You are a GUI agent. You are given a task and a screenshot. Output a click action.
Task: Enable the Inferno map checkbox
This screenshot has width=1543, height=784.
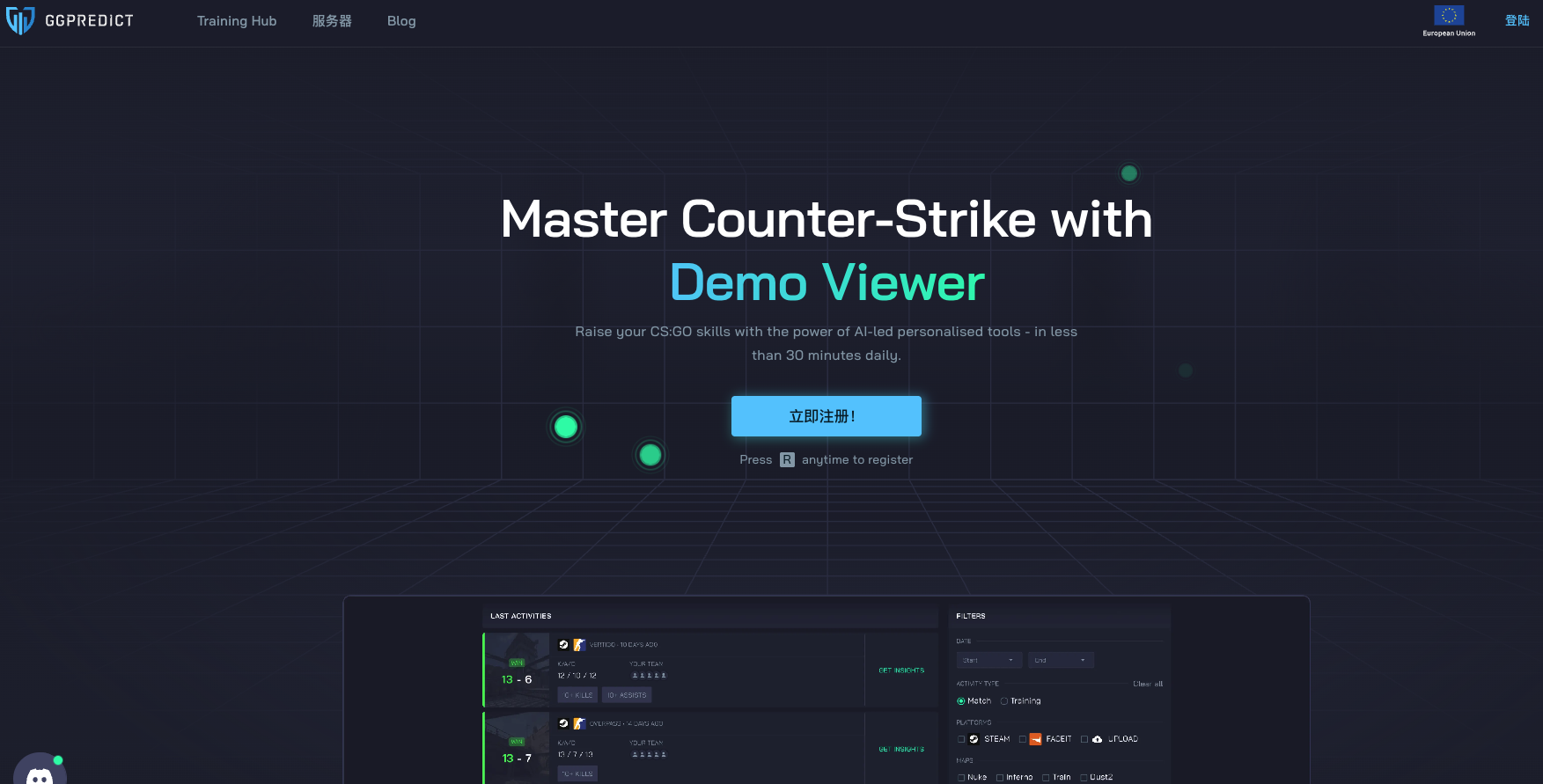point(1000,778)
